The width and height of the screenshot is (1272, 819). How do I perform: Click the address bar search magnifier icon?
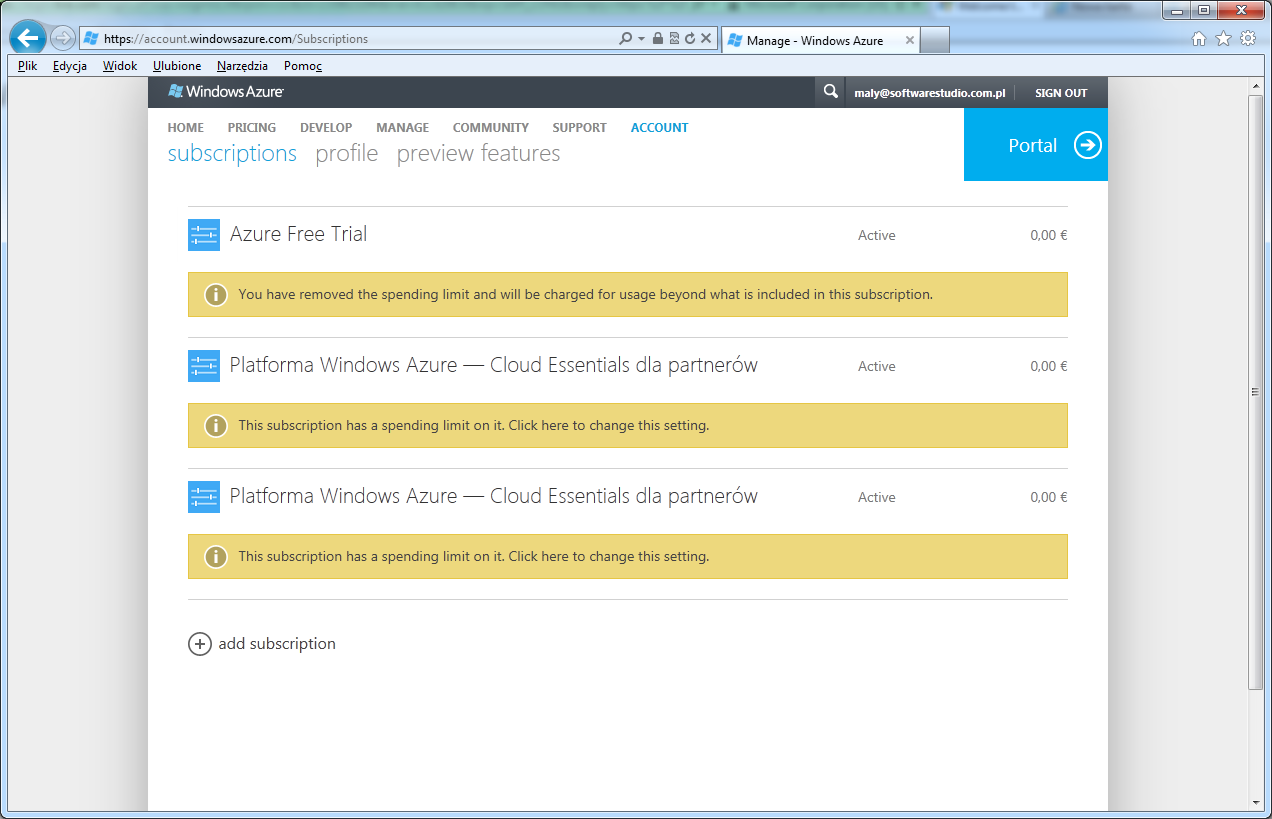pos(626,39)
